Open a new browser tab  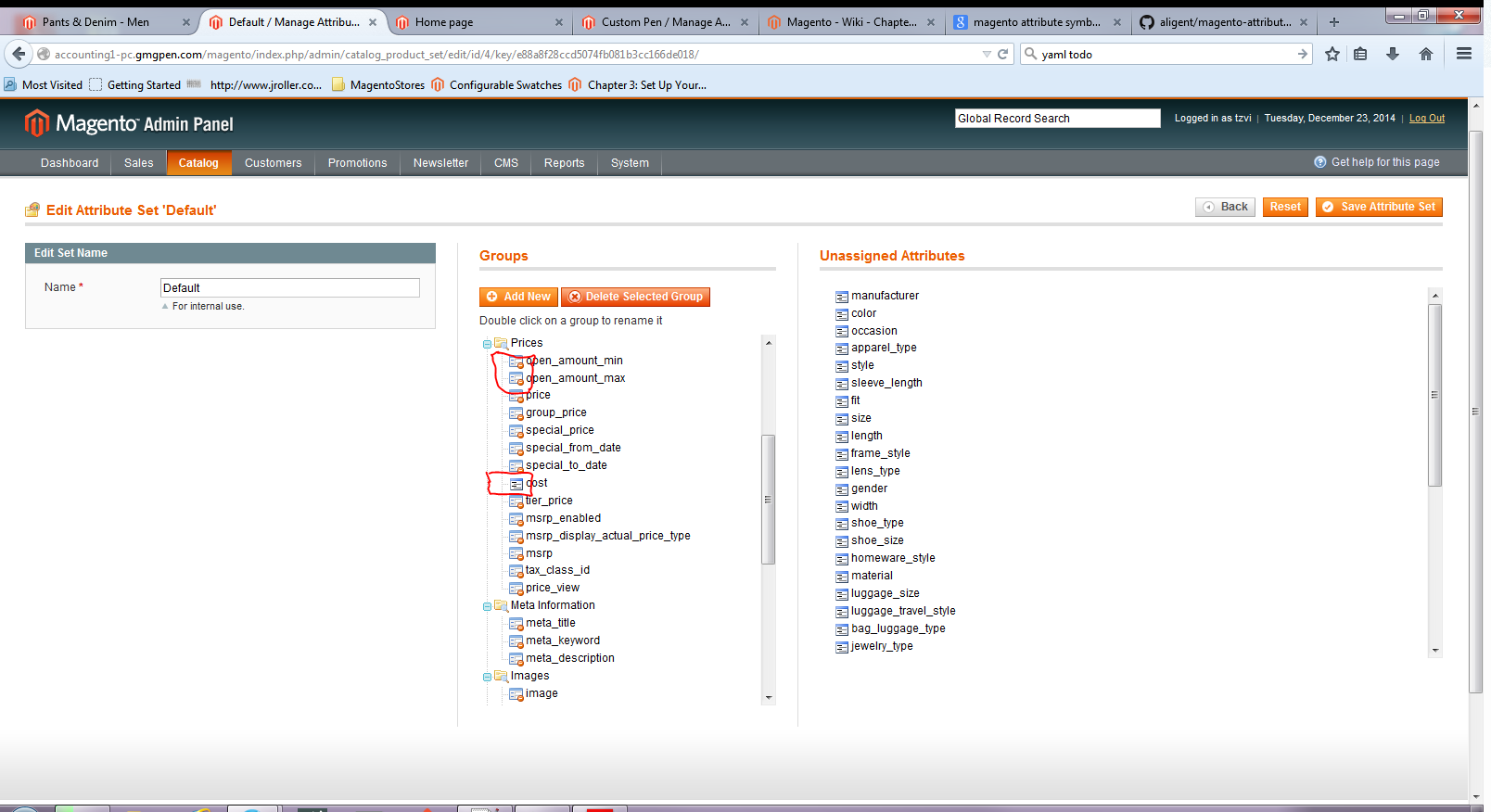[1334, 22]
